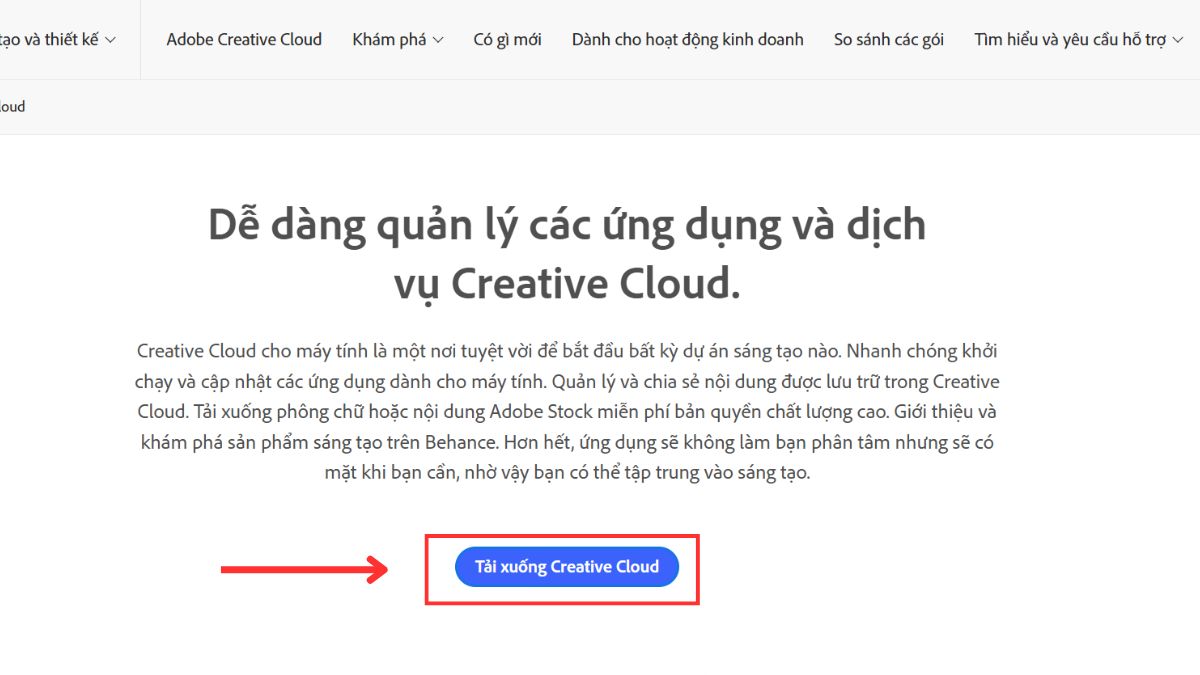Open the Có gì mới page
The width and height of the screenshot is (1200, 675).
(x=507, y=40)
